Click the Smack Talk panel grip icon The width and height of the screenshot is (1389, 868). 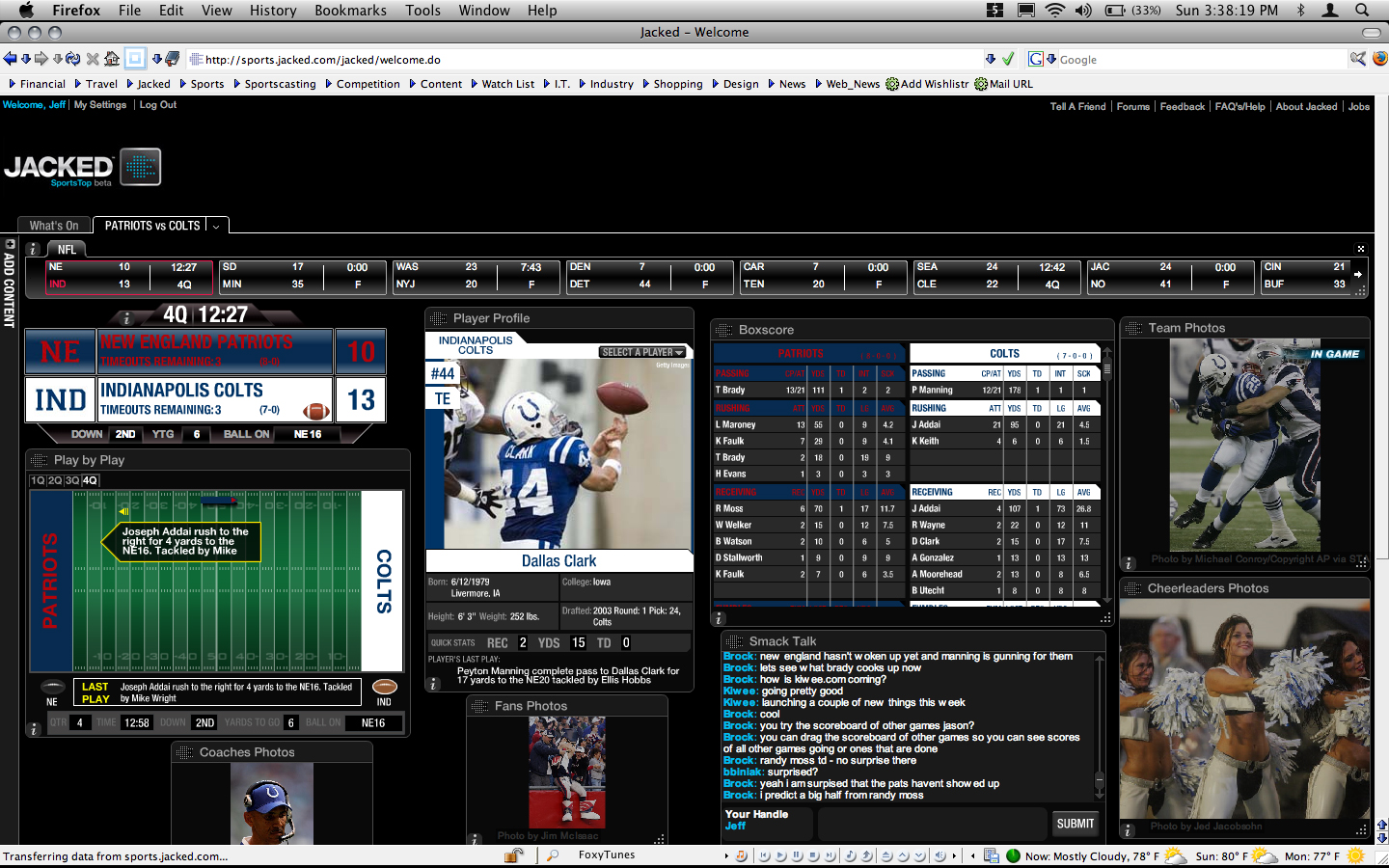(735, 641)
